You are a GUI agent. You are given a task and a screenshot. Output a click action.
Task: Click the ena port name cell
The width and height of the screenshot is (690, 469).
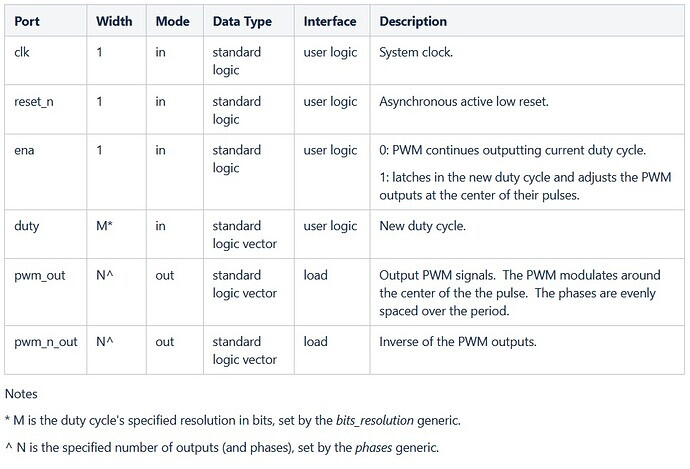pos(23,150)
